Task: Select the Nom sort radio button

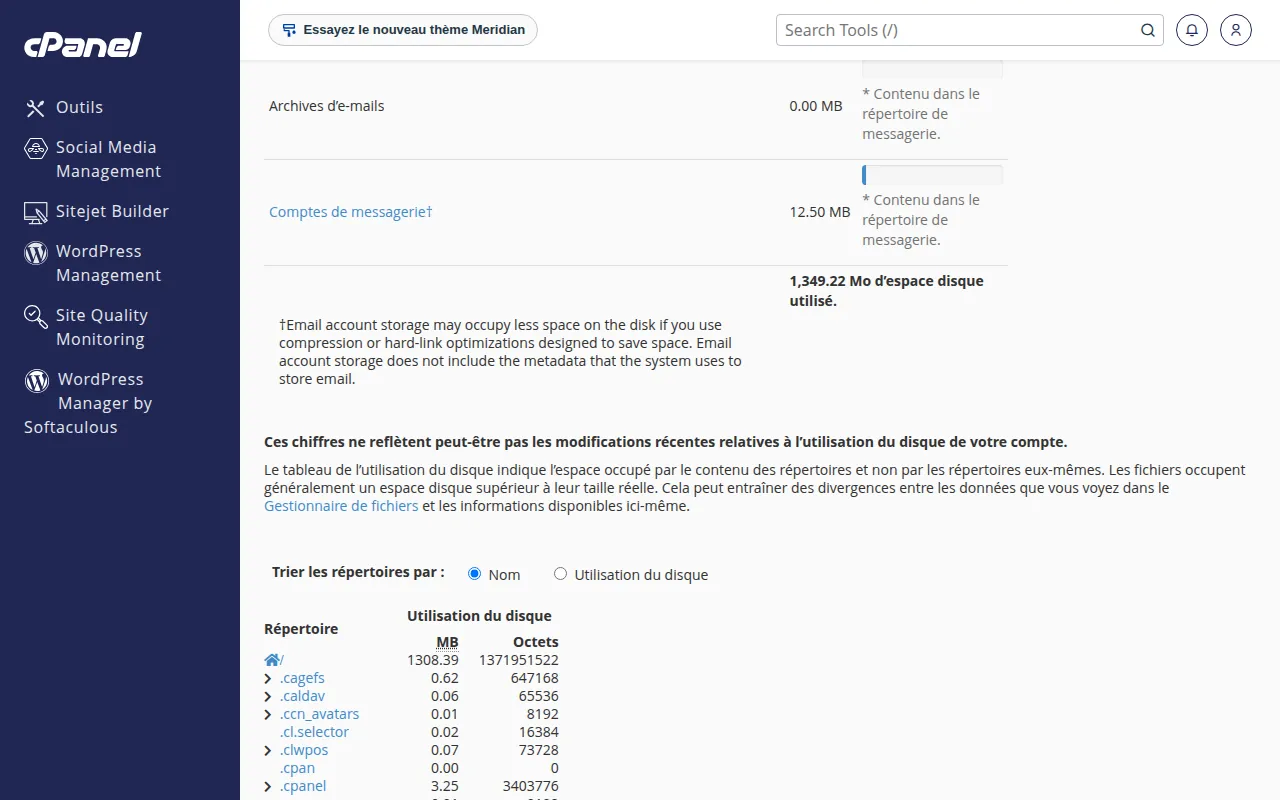Action: 475,574
